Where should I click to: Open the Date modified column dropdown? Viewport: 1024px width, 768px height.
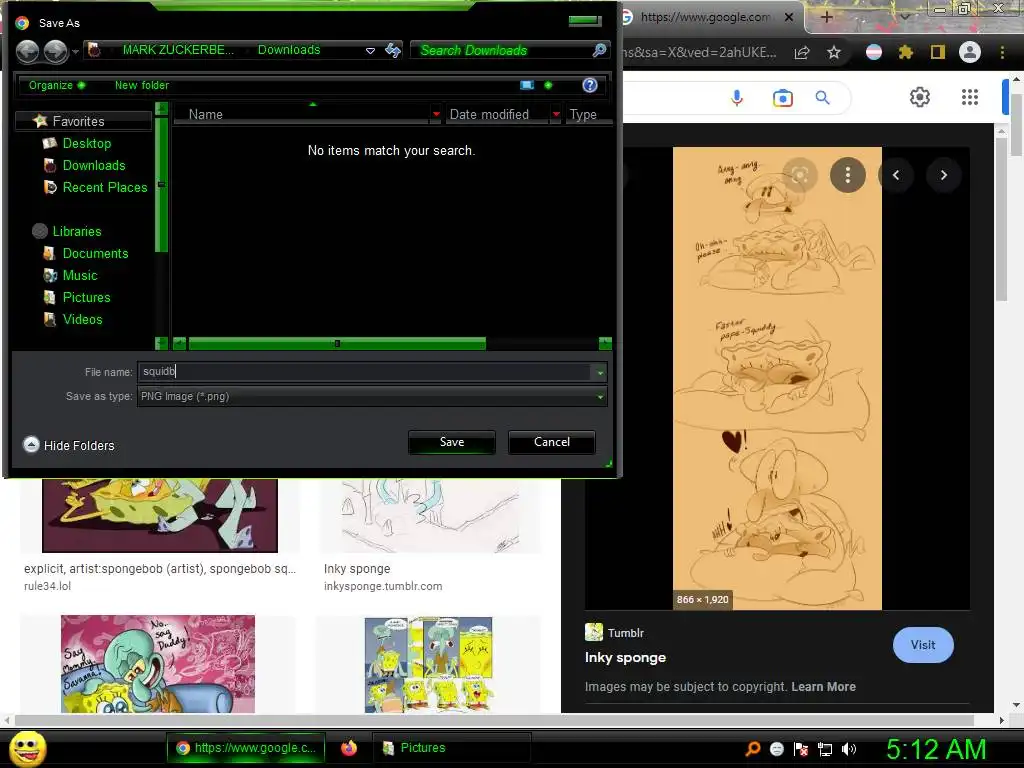[x=556, y=114]
